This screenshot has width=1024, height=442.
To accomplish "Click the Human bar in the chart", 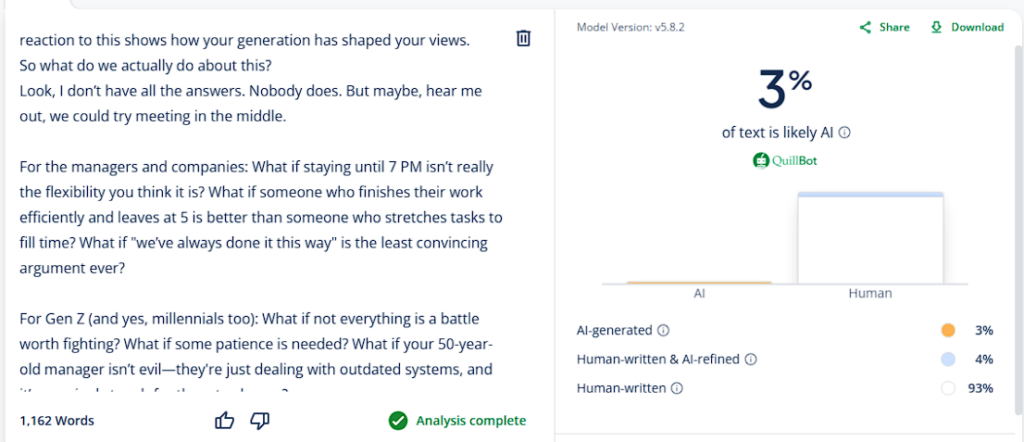I will pyautogui.click(x=870, y=238).
